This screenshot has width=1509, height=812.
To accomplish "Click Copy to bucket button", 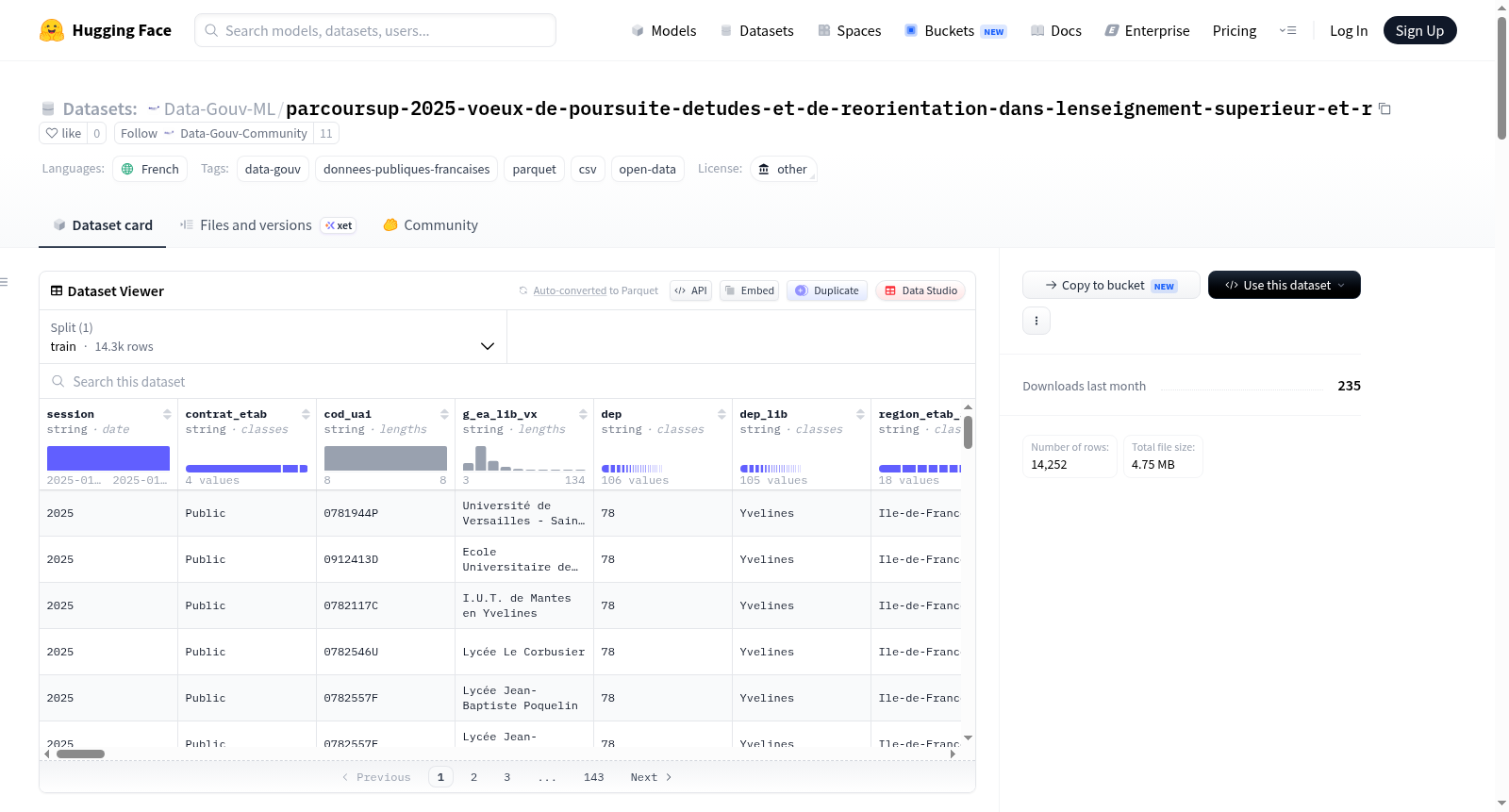I will click(x=1111, y=285).
